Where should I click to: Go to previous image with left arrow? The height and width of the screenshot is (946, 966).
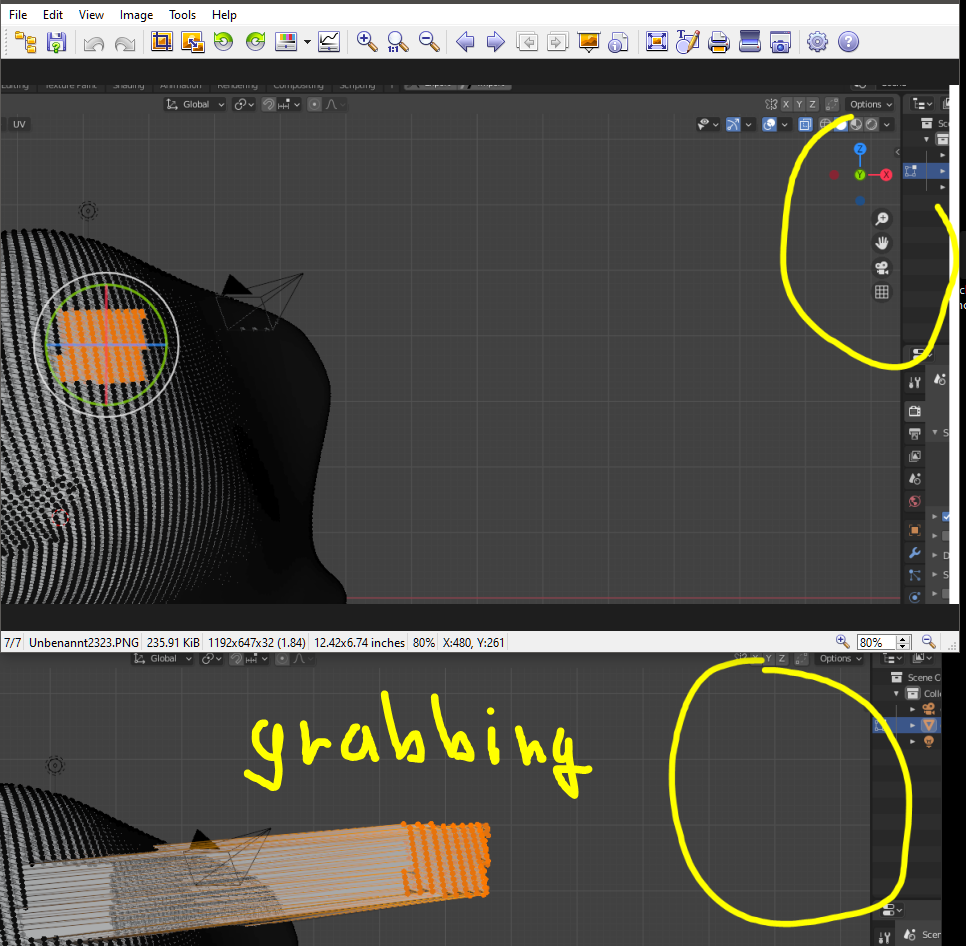pos(465,42)
